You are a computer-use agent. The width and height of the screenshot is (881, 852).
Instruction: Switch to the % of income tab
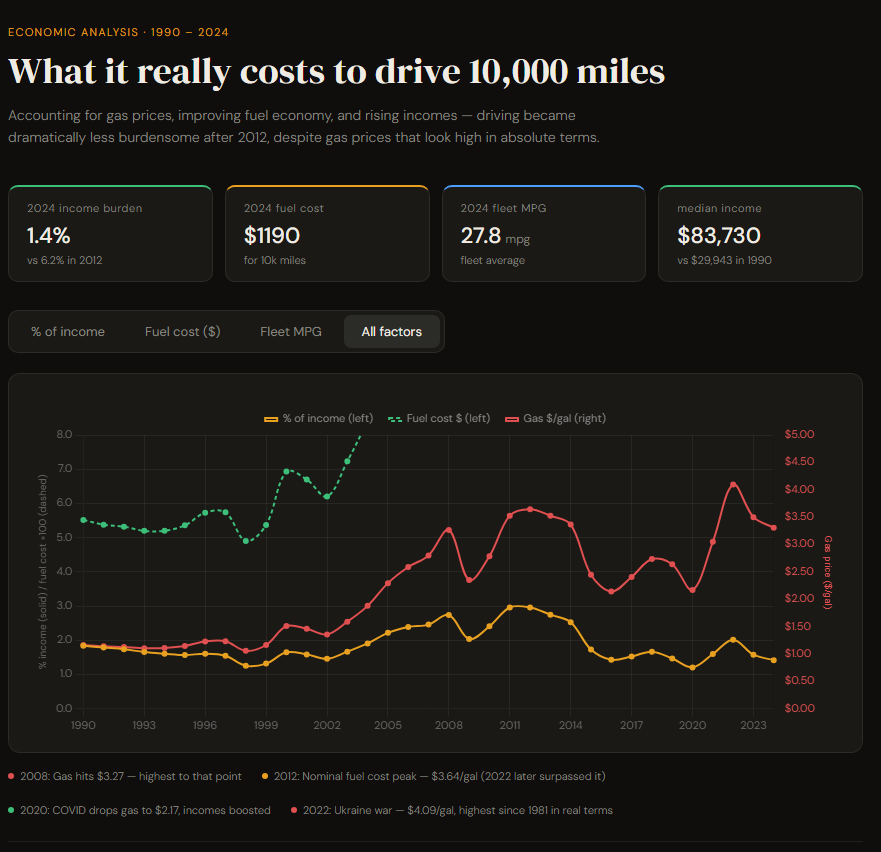click(68, 332)
